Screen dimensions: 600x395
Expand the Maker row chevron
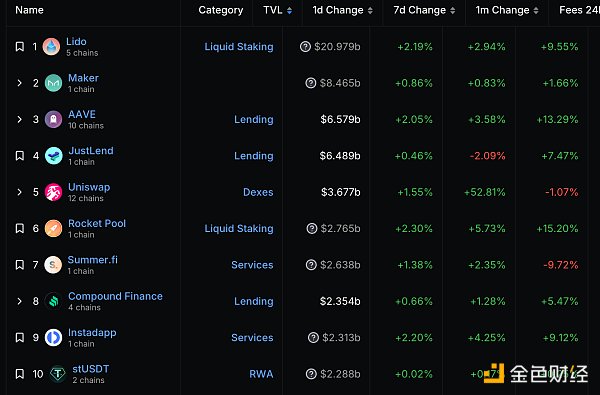(x=20, y=83)
